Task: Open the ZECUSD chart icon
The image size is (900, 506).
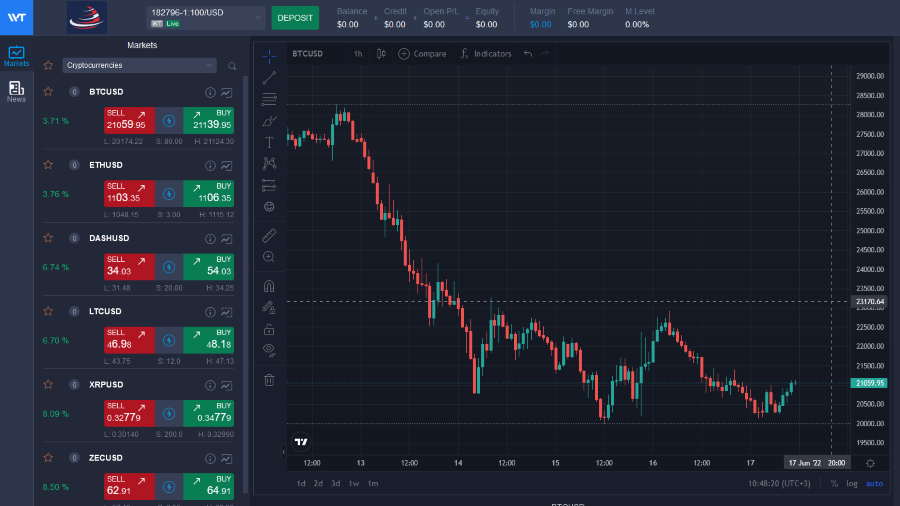Action: 227,458
